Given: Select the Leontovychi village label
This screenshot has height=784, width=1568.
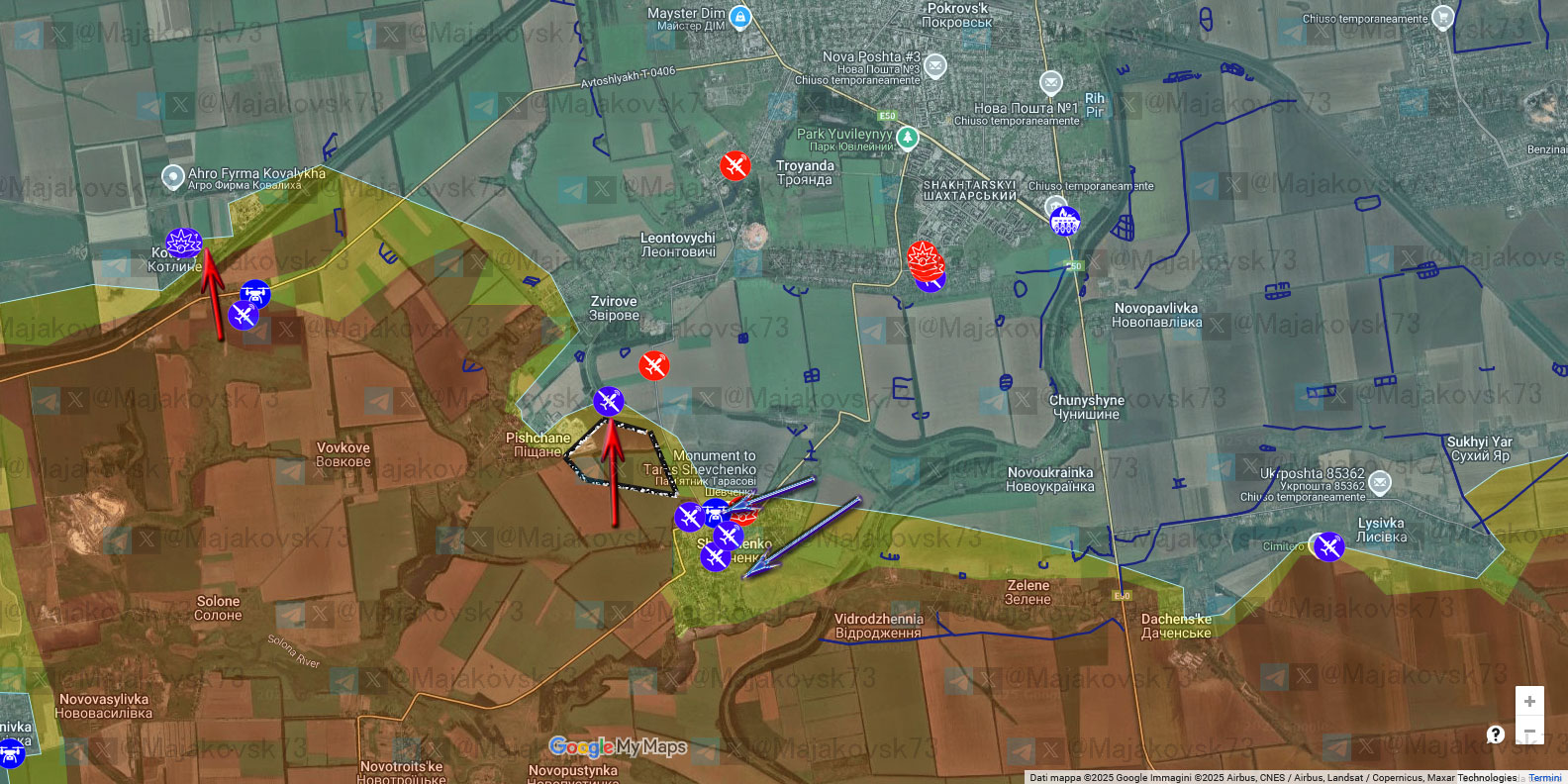Looking at the screenshot, I should pyautogui.click(x=678, y=245).
